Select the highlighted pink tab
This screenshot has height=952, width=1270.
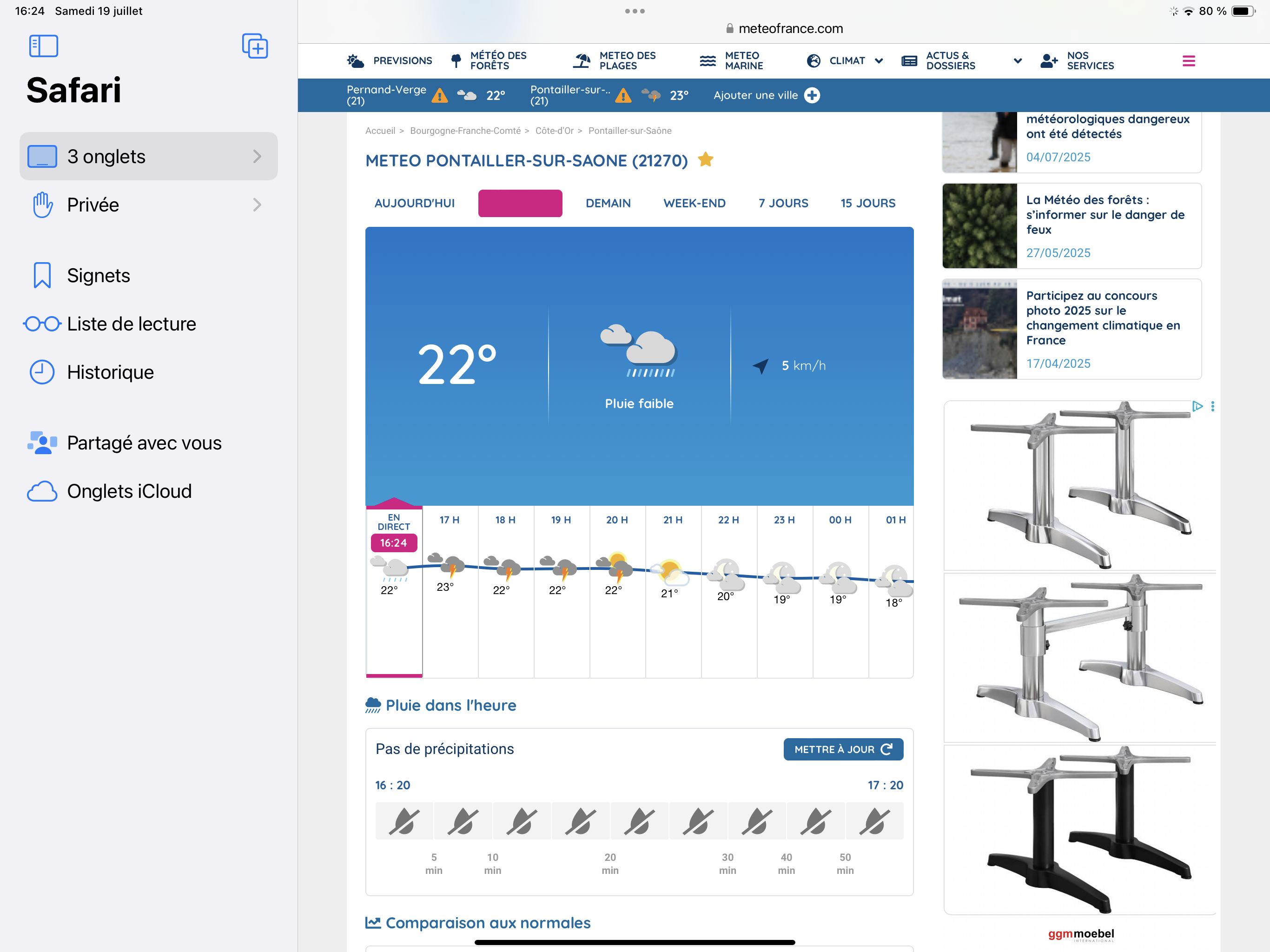520,203
